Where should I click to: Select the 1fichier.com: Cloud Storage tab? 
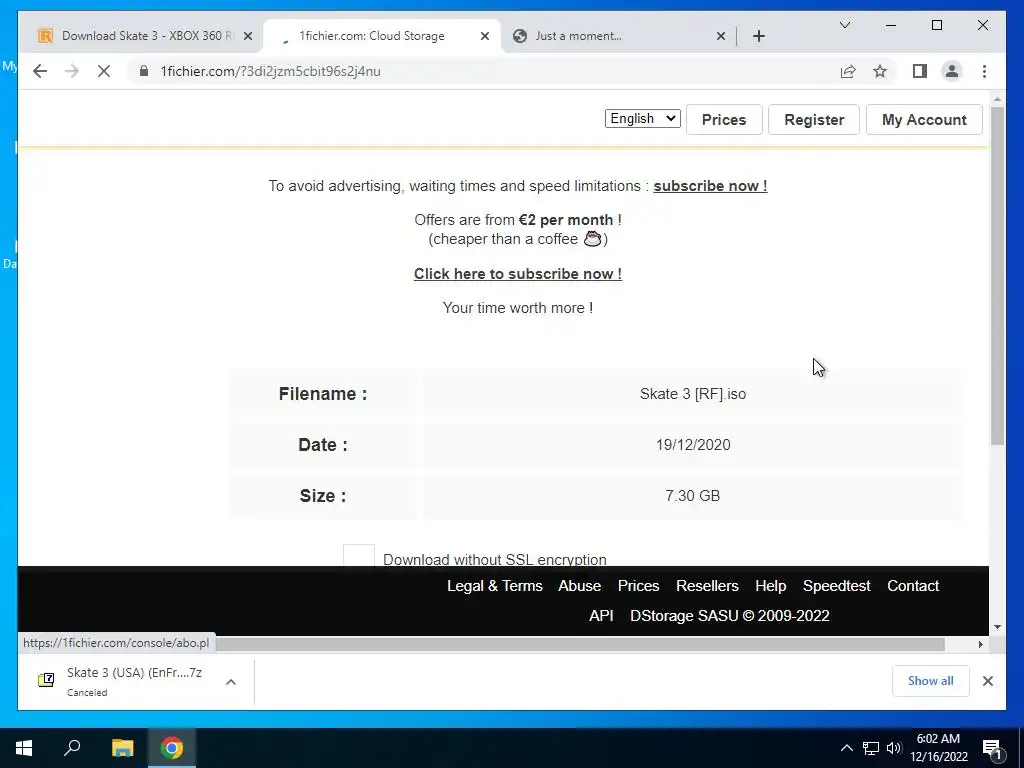point(382,36)
